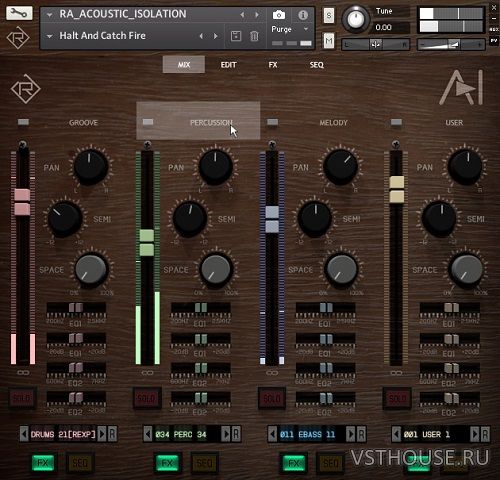Click the R randomize button next to DRUMS 21
Image resolution: width=500 pixels, height=480 pixels.
coord(112,434)
